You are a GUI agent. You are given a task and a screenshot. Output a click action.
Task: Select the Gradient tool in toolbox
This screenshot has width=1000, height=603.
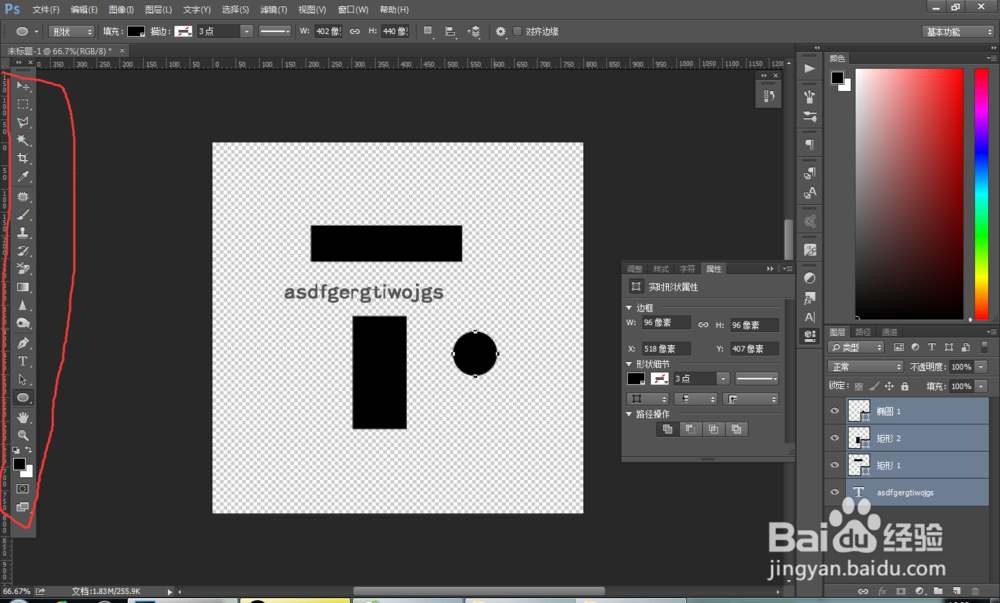coord(23,287)
